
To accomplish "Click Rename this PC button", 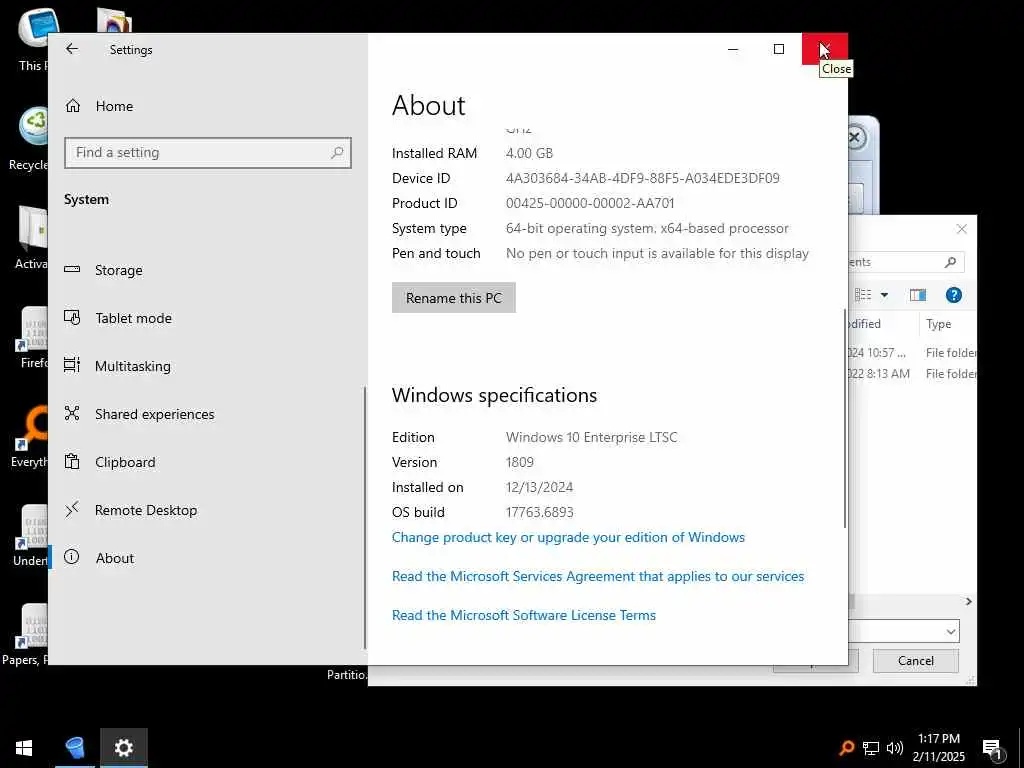I will point(453,298).
